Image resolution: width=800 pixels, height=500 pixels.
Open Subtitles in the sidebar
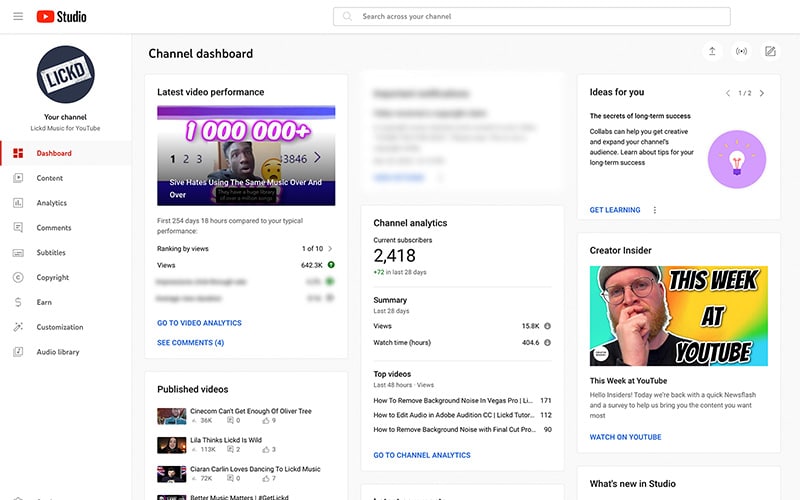click(65, 253)
